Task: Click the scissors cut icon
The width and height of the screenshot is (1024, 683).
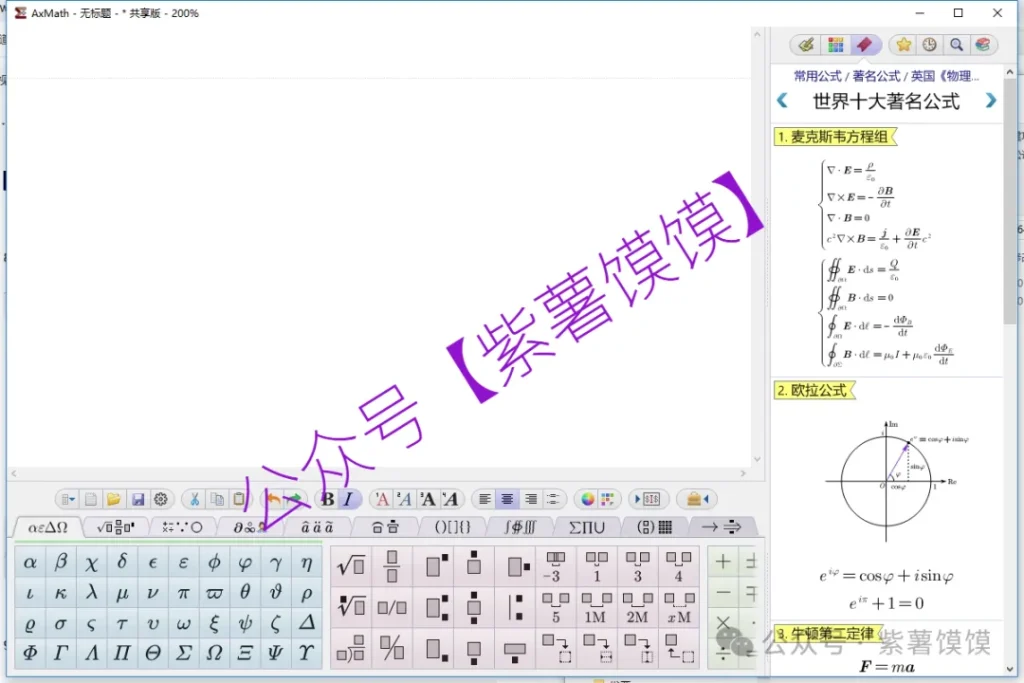Action: [x=194, y=499]
